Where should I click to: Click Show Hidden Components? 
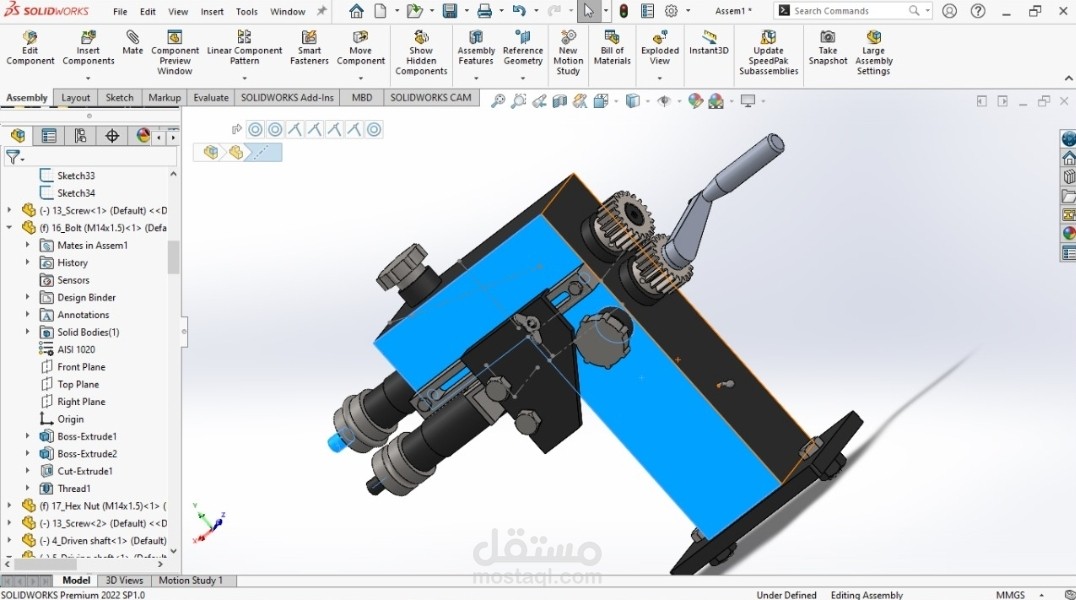coord(421,53)
